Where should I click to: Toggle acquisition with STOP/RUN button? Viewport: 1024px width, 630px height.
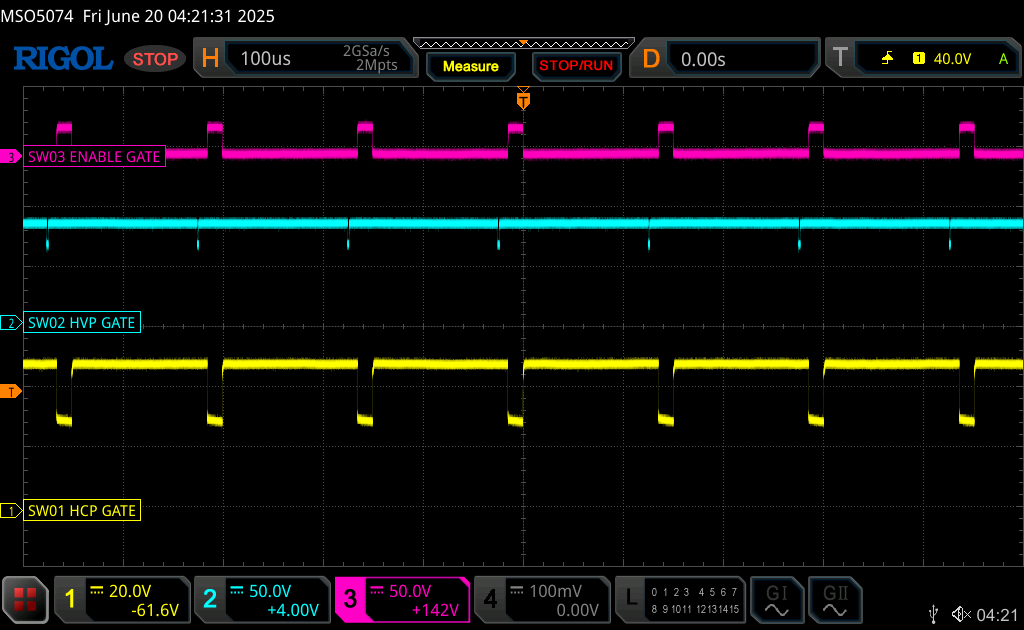tap(576, 66)
